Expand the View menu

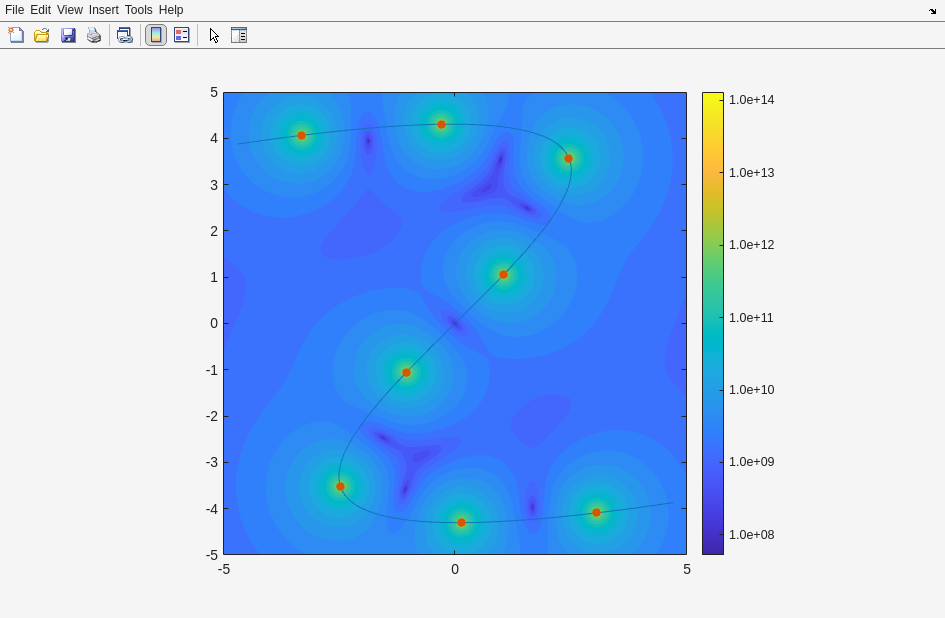(x=70, y=10)
